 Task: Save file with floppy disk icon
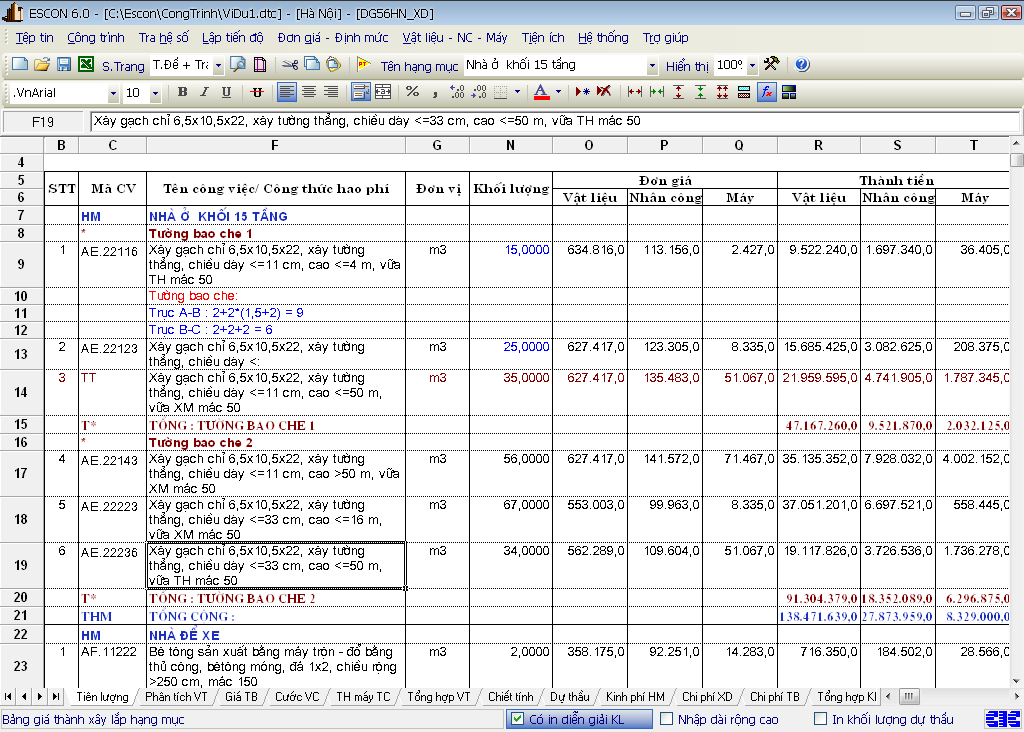[x=63, y=65]
